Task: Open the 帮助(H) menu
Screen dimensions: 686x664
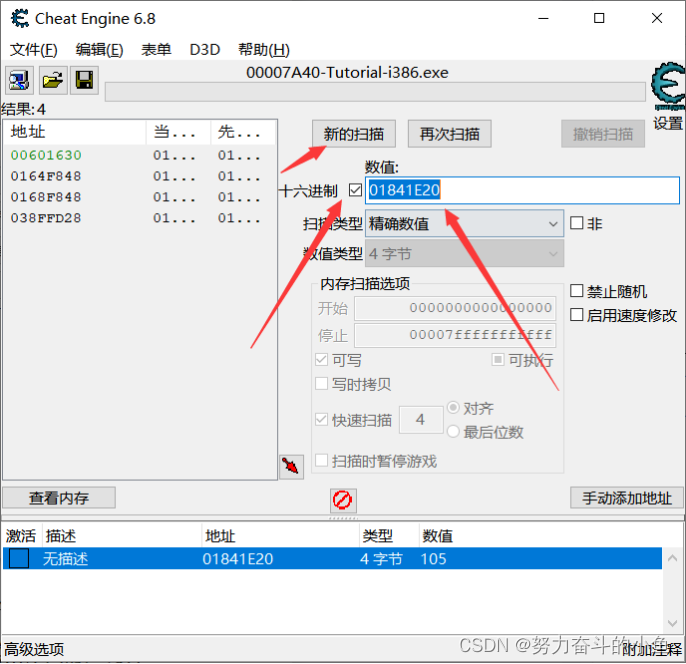Action: point(264,50)
